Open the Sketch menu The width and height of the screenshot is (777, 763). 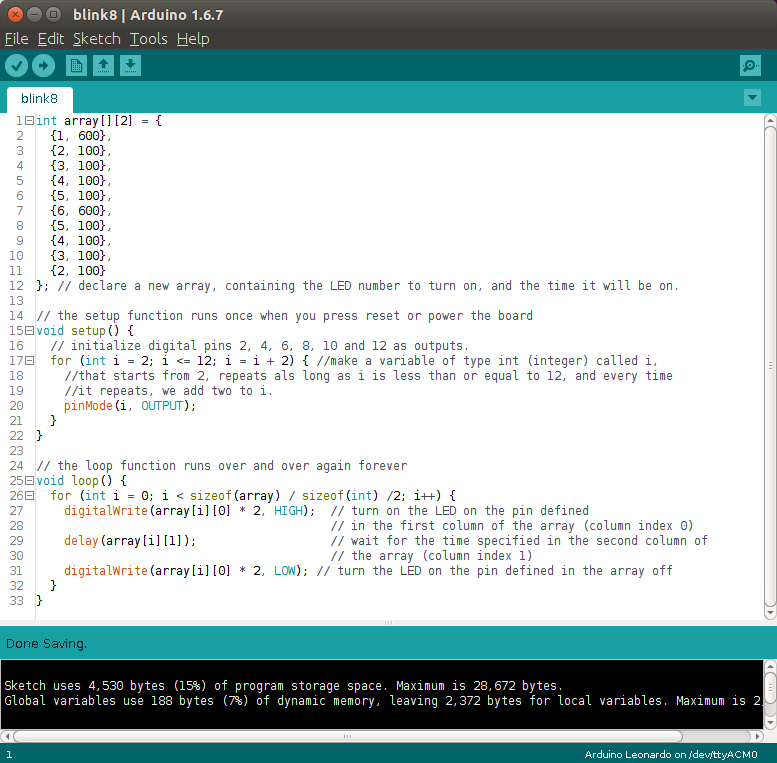coord(97,39)
